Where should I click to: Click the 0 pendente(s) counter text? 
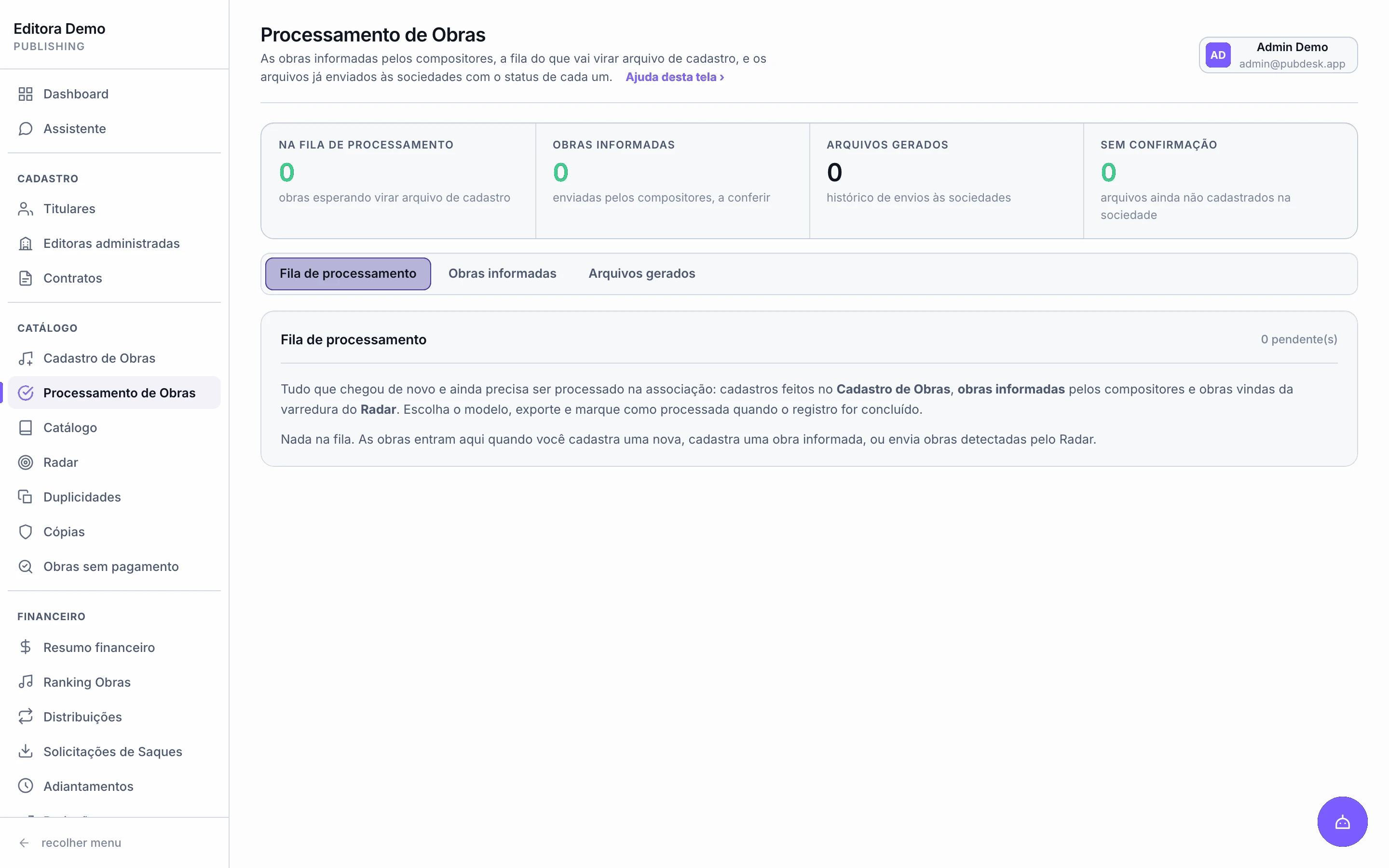pos(1299,339)
